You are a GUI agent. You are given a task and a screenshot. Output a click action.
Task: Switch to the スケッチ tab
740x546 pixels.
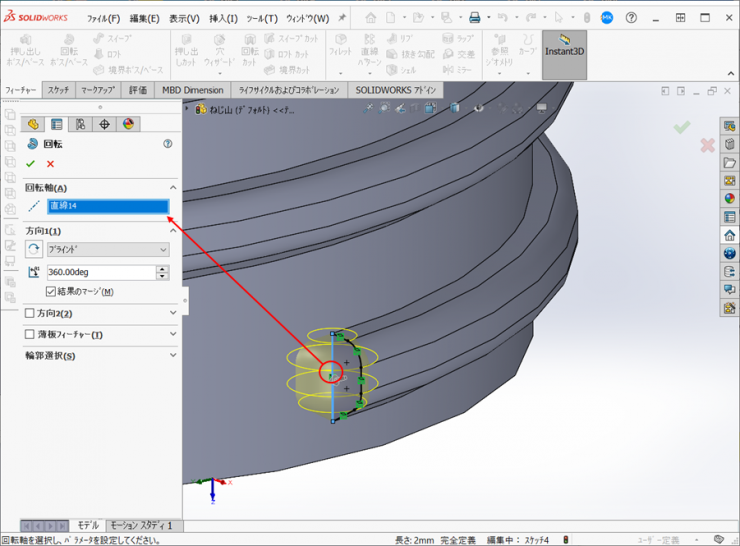58,90
